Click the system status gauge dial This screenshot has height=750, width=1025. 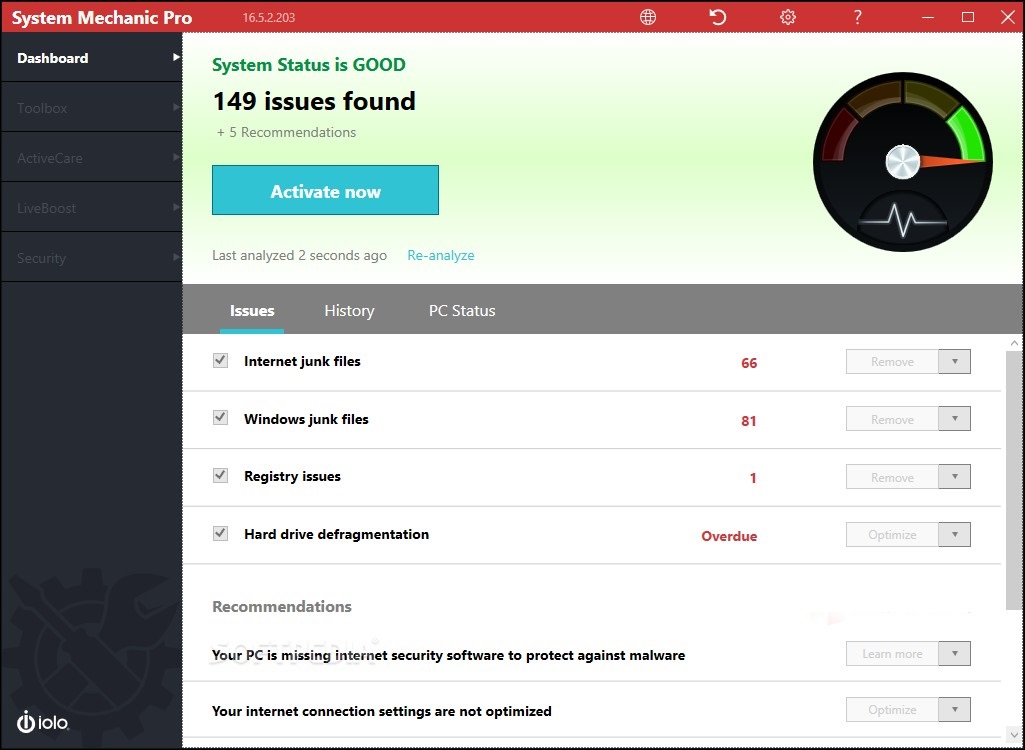903,162
